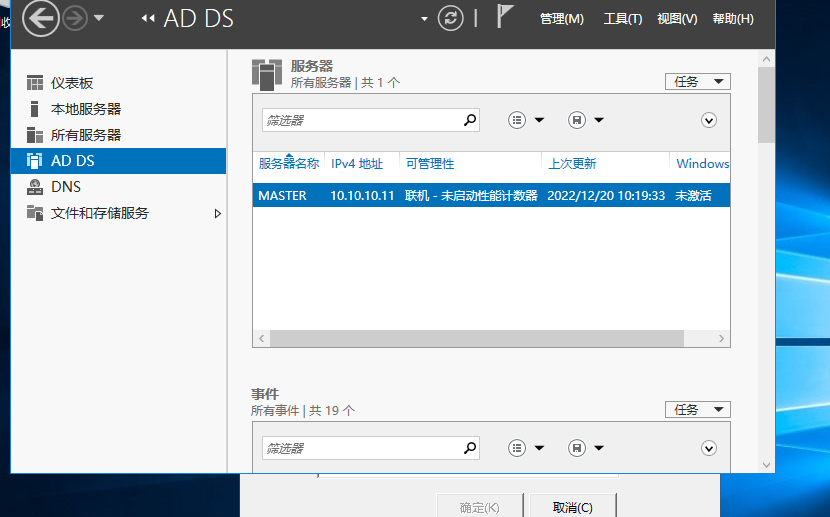Screen dimensions: 830x517
Task: Click the server saved queries icon
Action: click(x=577, y=120)
